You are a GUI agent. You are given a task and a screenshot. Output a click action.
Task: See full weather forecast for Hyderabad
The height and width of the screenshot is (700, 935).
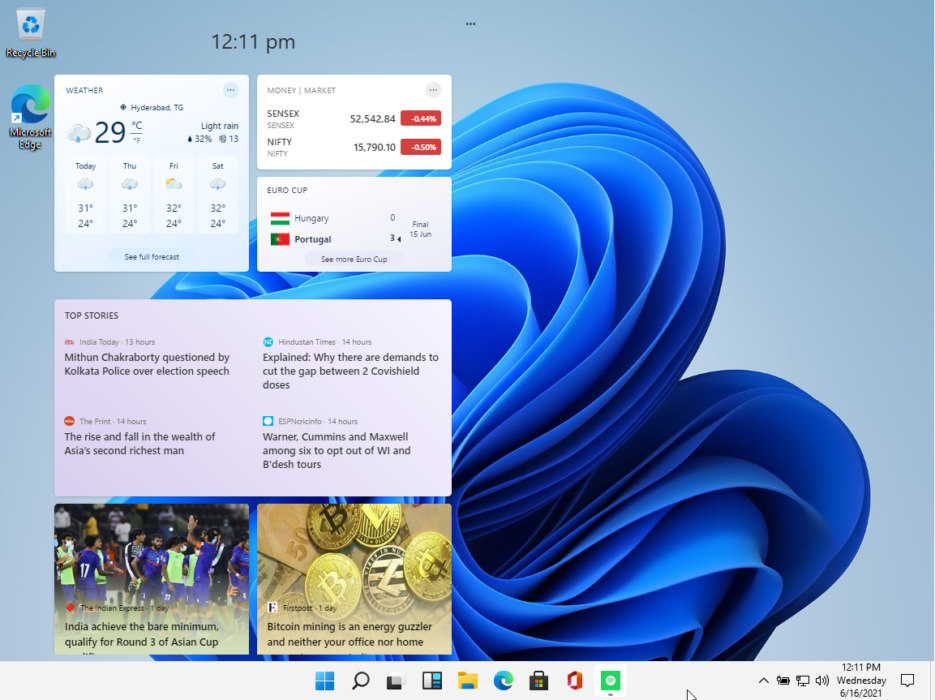click(x=151, y=256)
